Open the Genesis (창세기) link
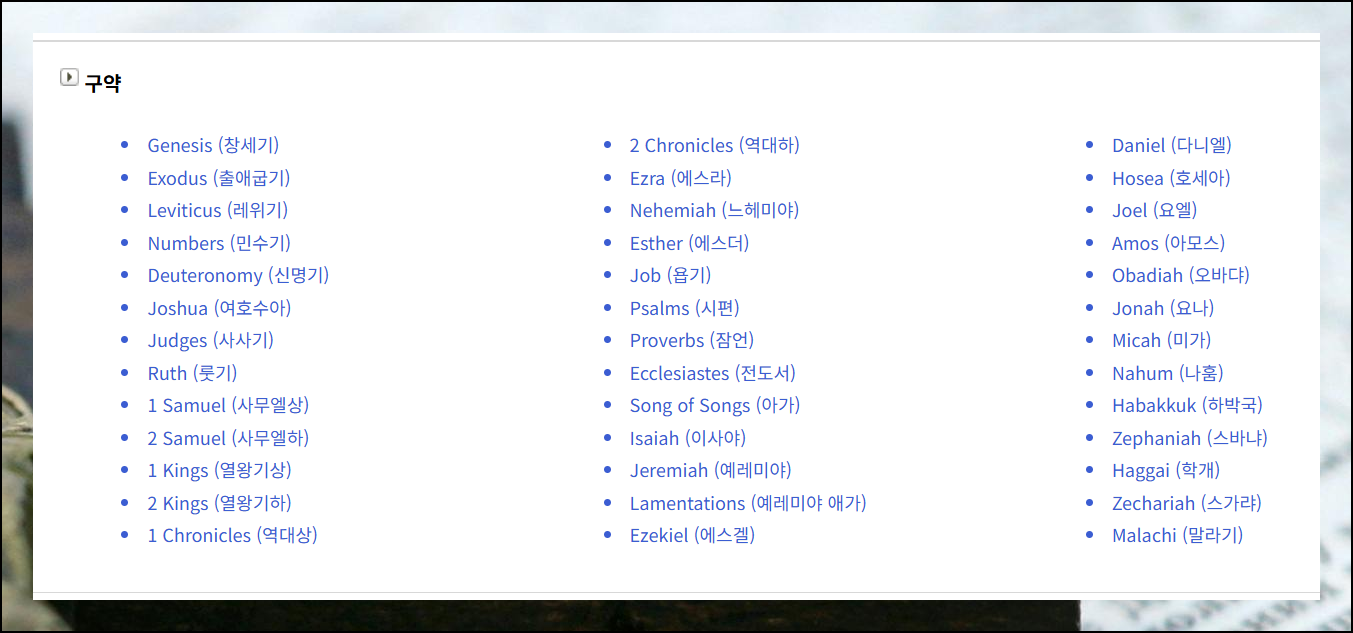Viewport: 1353px width, 633px height. coord(213,145)
